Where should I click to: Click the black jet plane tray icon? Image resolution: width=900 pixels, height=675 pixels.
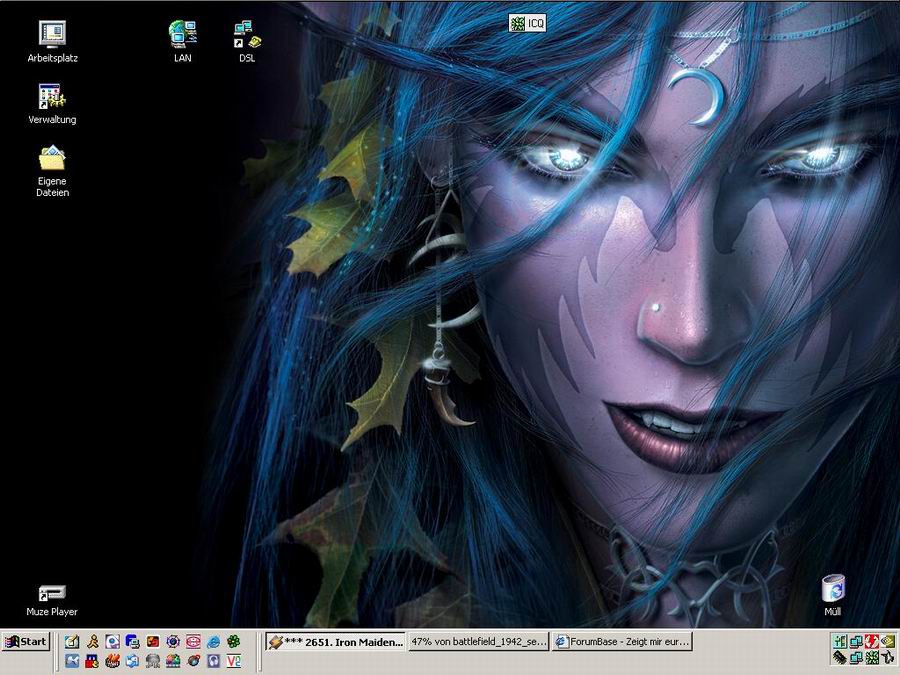click(x=888, y=657)
